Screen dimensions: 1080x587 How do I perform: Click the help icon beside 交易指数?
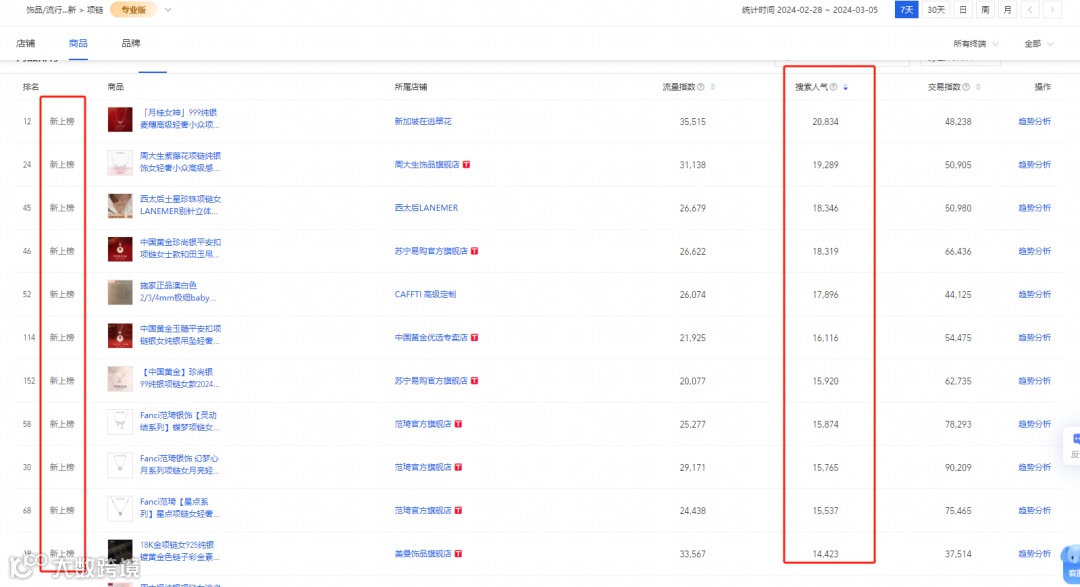(x=966, y=87)
